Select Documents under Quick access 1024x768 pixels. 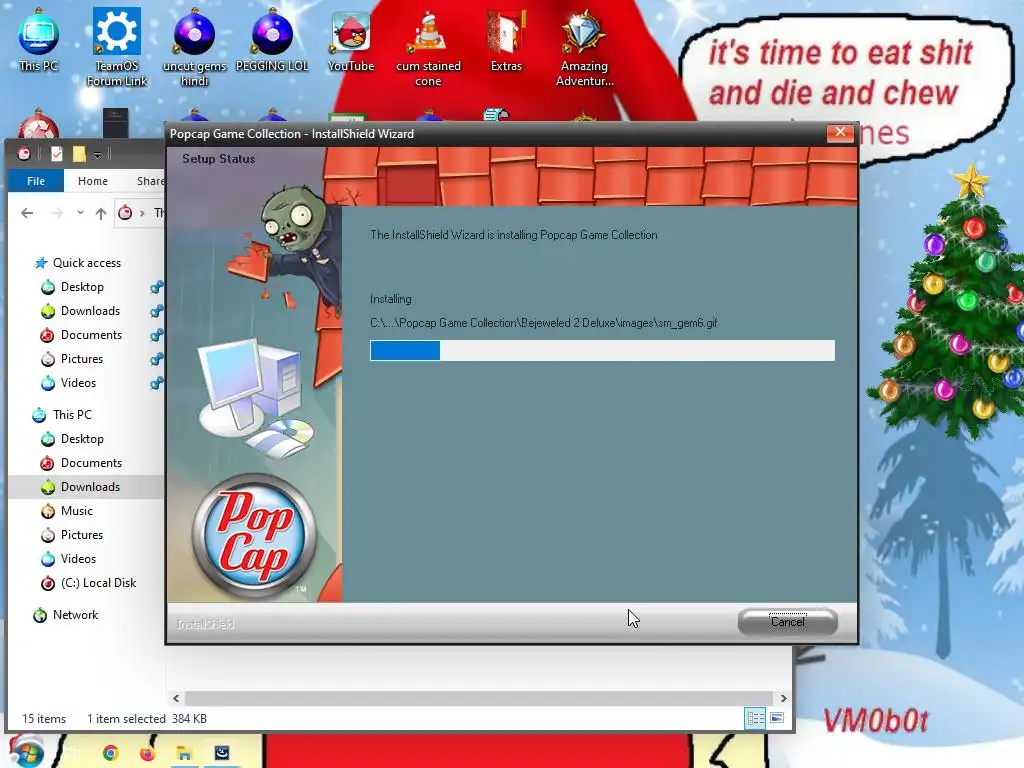point(91,335)
